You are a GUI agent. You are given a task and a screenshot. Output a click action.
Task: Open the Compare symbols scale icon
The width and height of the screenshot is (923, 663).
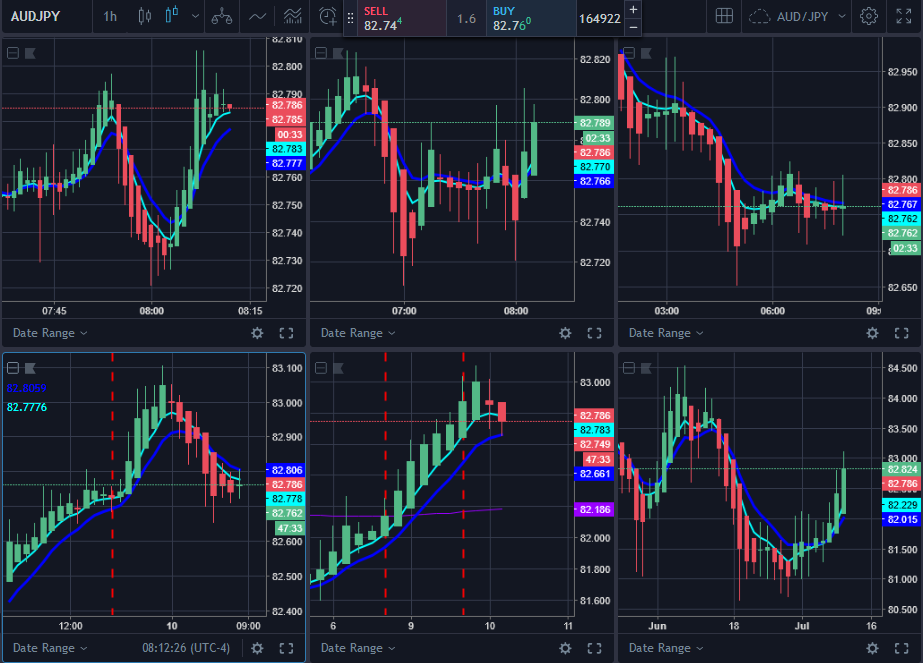(221, 16)
